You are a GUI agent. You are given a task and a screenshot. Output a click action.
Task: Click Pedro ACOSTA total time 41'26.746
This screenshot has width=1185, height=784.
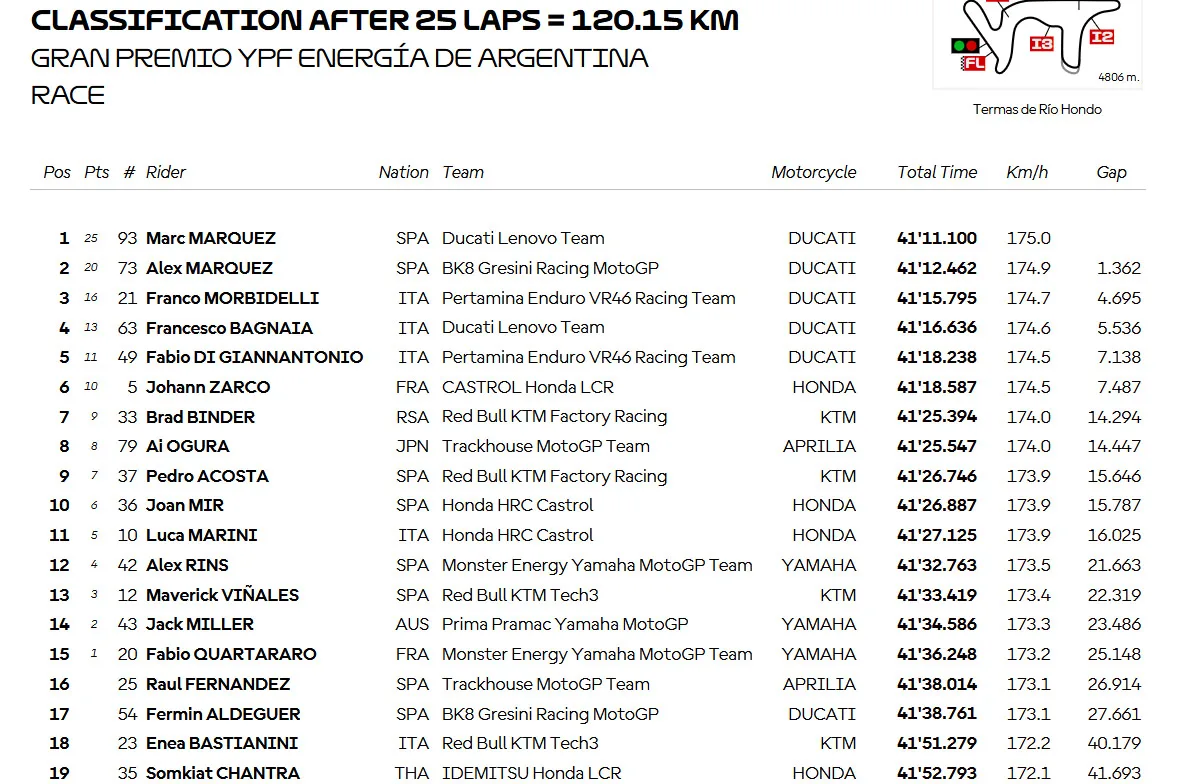[936, 476]
